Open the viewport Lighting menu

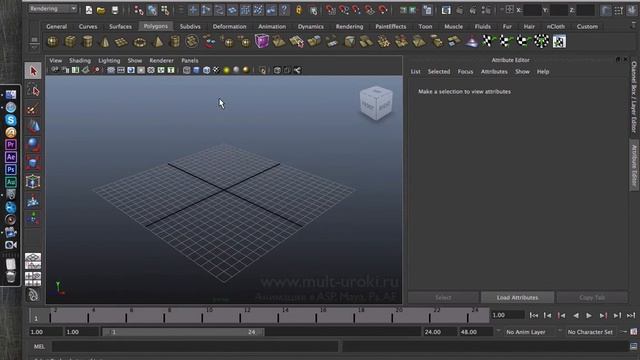coord(109,60)
